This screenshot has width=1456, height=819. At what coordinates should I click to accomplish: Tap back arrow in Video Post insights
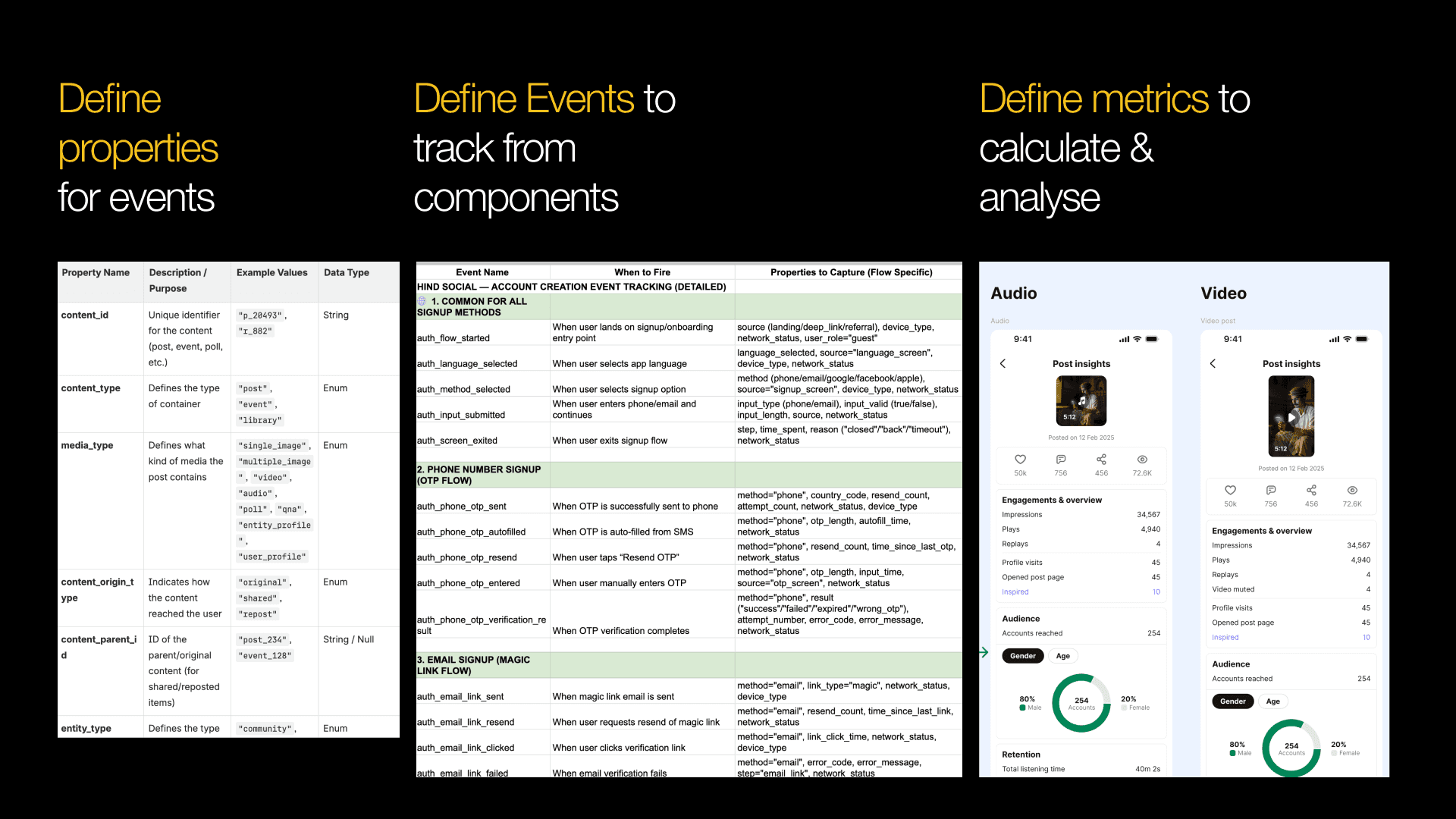[1213, 363]
